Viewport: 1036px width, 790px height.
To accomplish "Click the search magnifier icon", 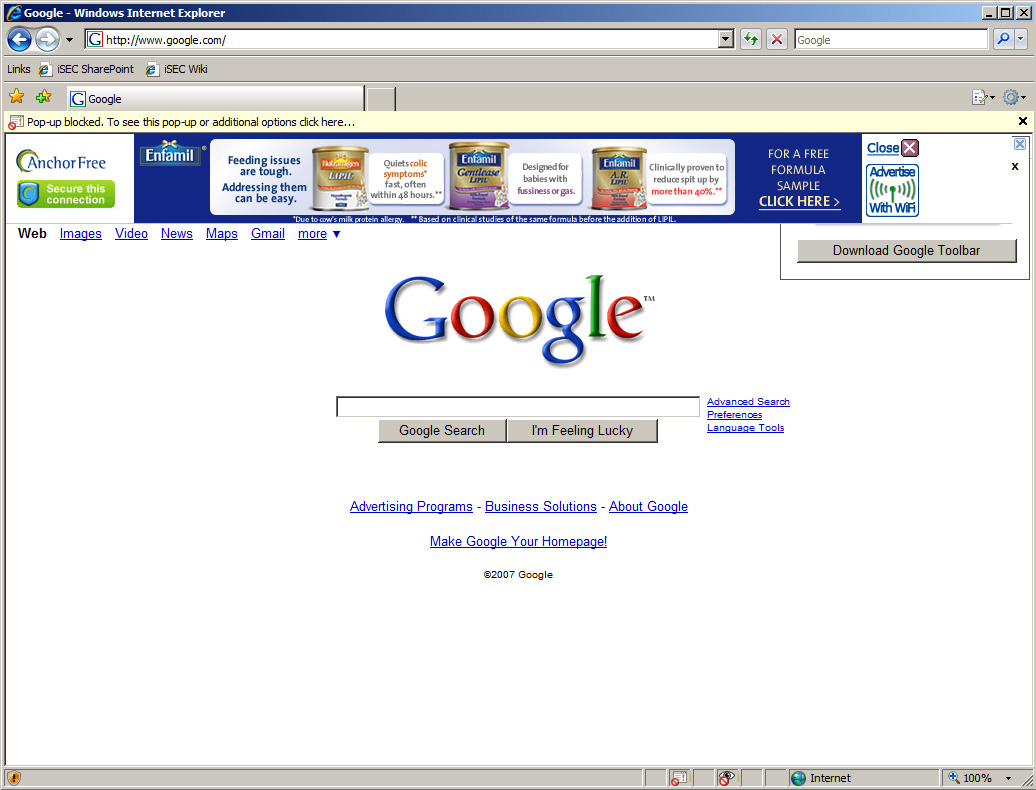I will (1002, 40).
